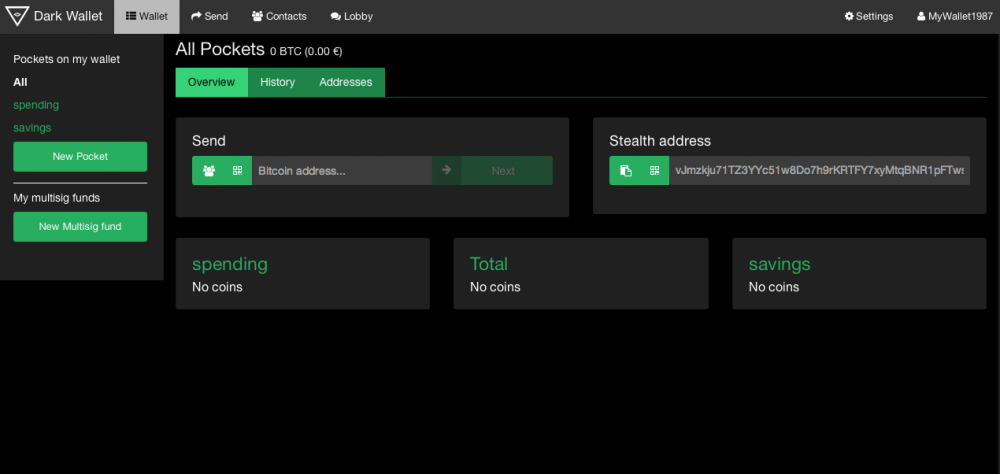Open the Addresses tab
Screen dimensions: 1000x474
[345, 82]
